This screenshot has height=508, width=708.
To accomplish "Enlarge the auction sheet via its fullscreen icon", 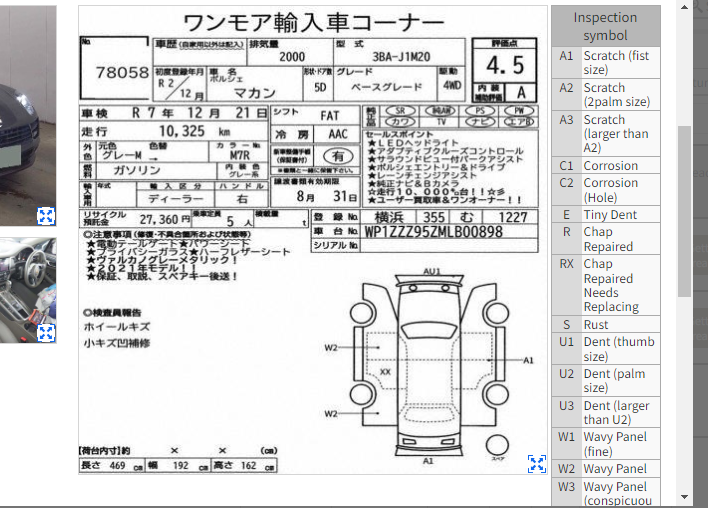I will 537,464.
